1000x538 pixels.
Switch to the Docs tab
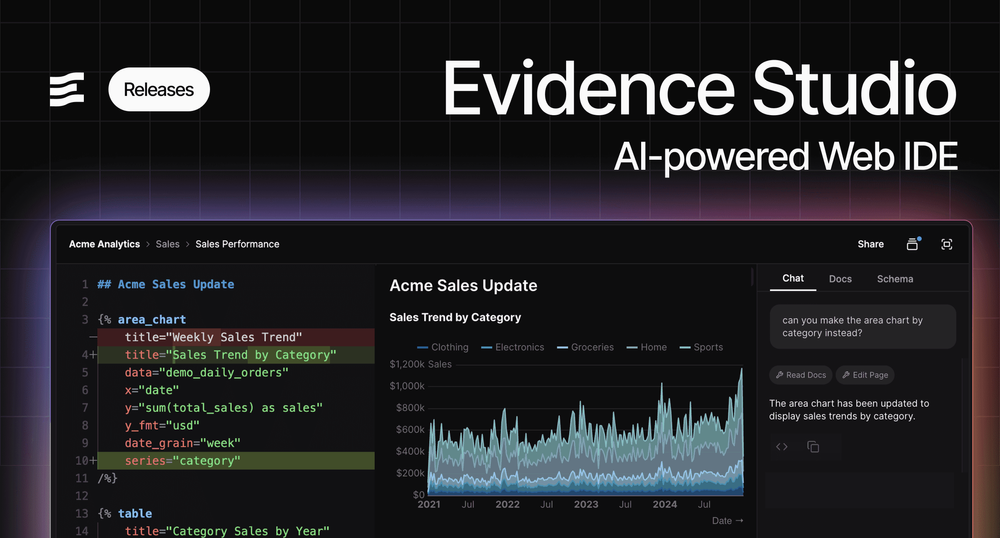pyautogui.click(x=840, y=279)
